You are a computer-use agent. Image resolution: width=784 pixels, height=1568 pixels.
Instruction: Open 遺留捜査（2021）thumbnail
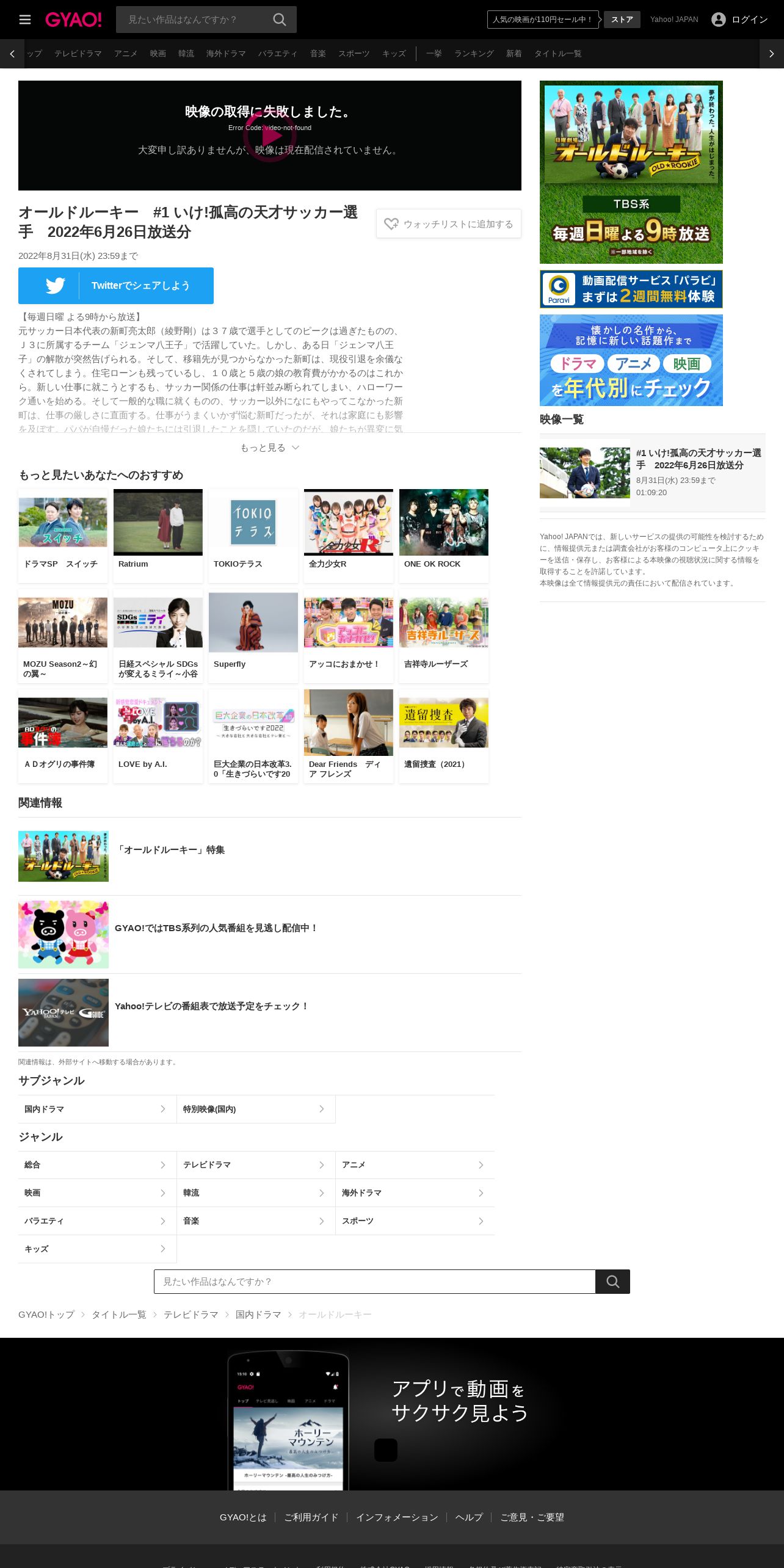tap(444, 722)
